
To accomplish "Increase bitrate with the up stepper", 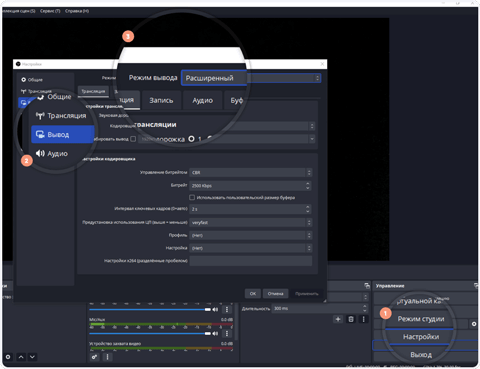I will pyautogui.click(x=308, y=183).
